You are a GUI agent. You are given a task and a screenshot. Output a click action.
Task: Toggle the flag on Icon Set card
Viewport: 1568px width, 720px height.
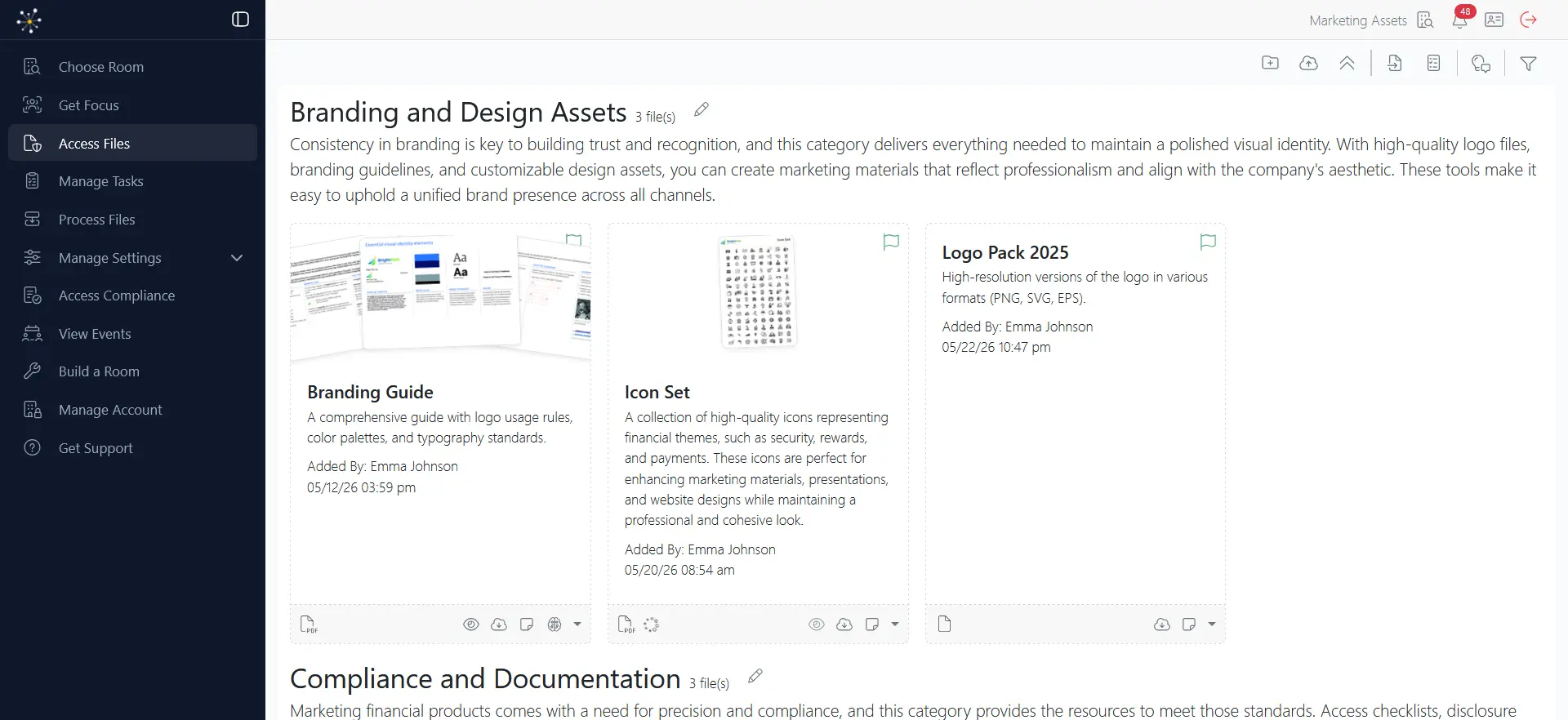(x=891, y=242)
